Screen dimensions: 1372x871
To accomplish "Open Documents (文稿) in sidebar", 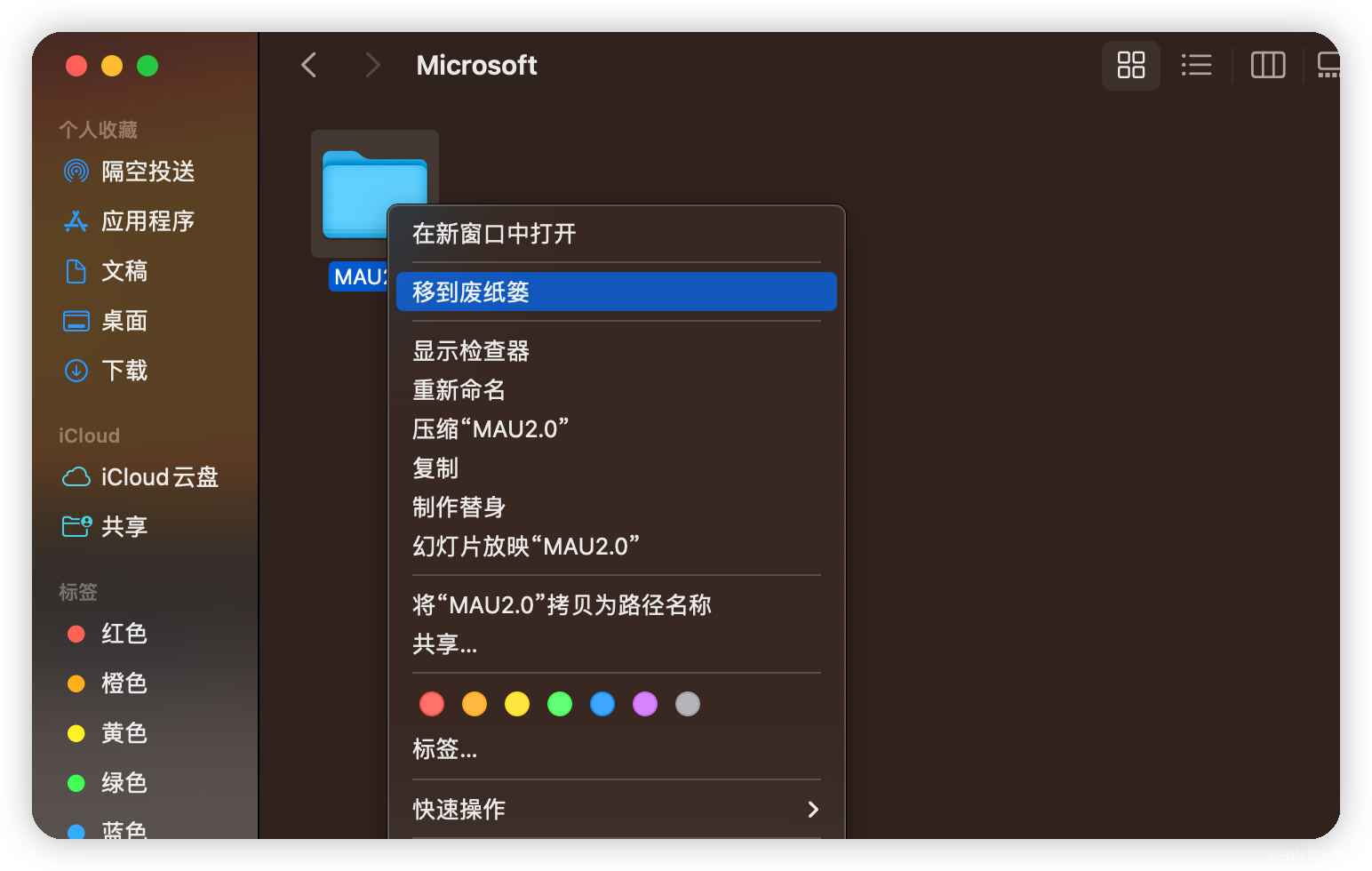I will pos(106,270).
